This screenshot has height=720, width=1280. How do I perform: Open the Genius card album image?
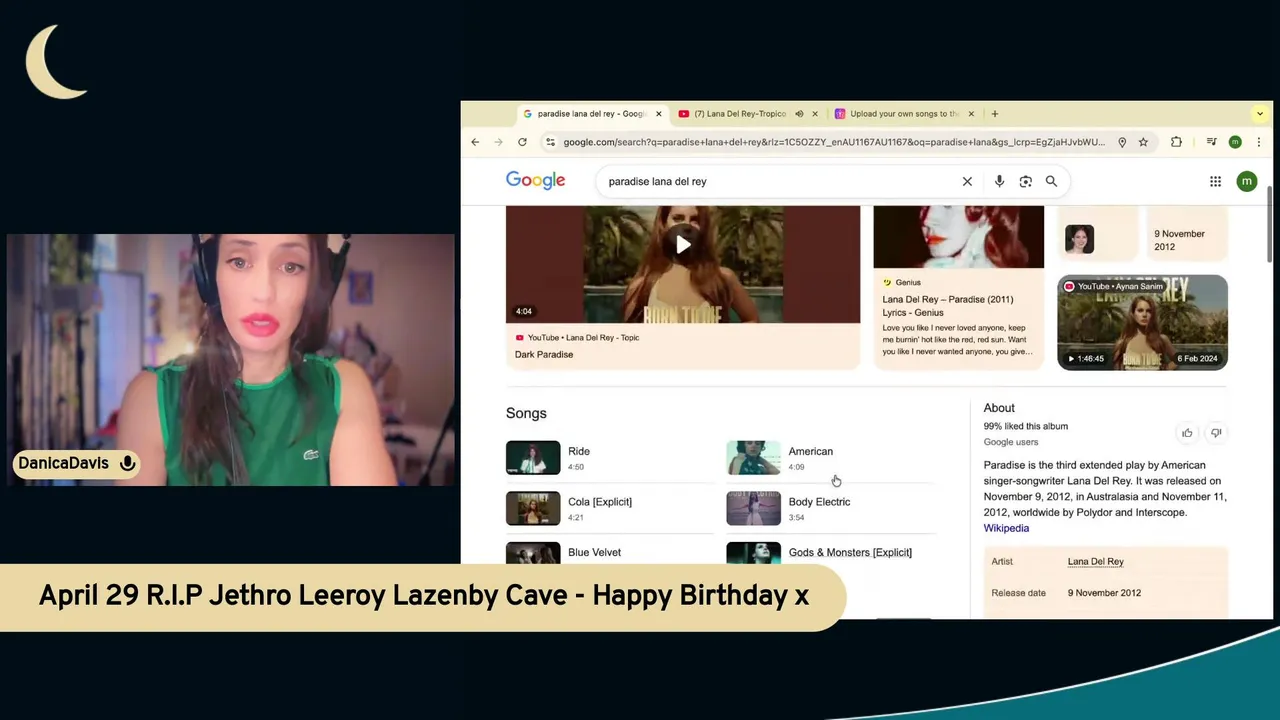(x=958, y=237)
